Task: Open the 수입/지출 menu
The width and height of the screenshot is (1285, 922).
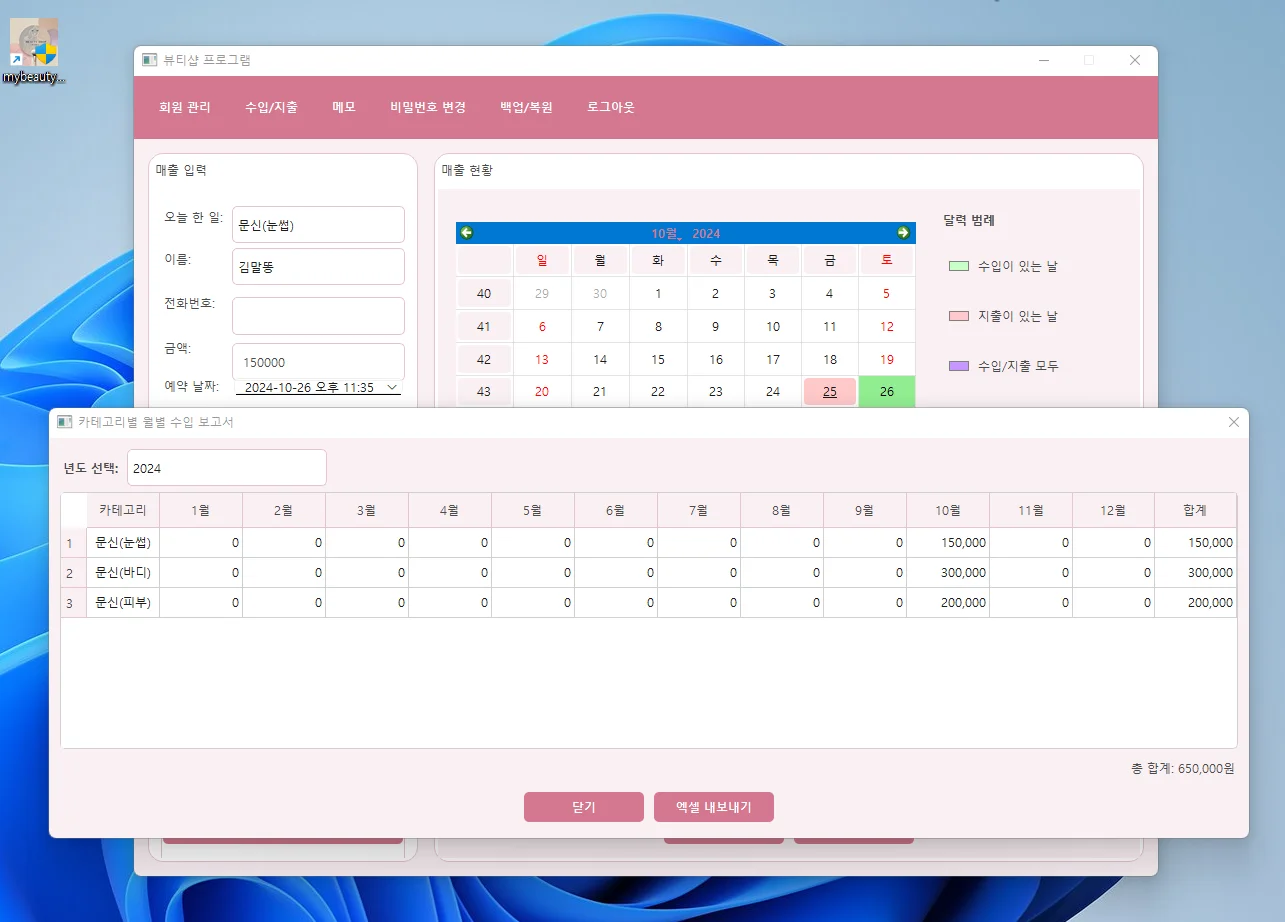Action: (x=271, y=107)
